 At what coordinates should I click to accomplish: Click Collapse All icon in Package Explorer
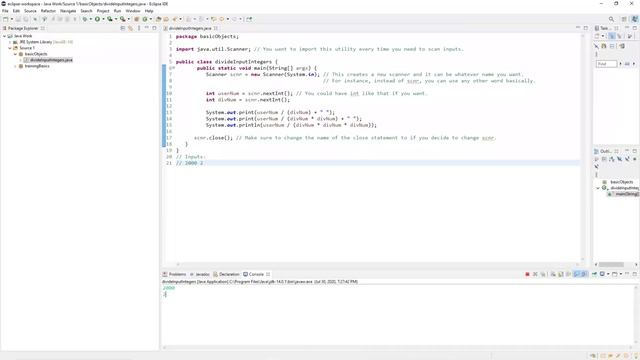pos(123,28)
